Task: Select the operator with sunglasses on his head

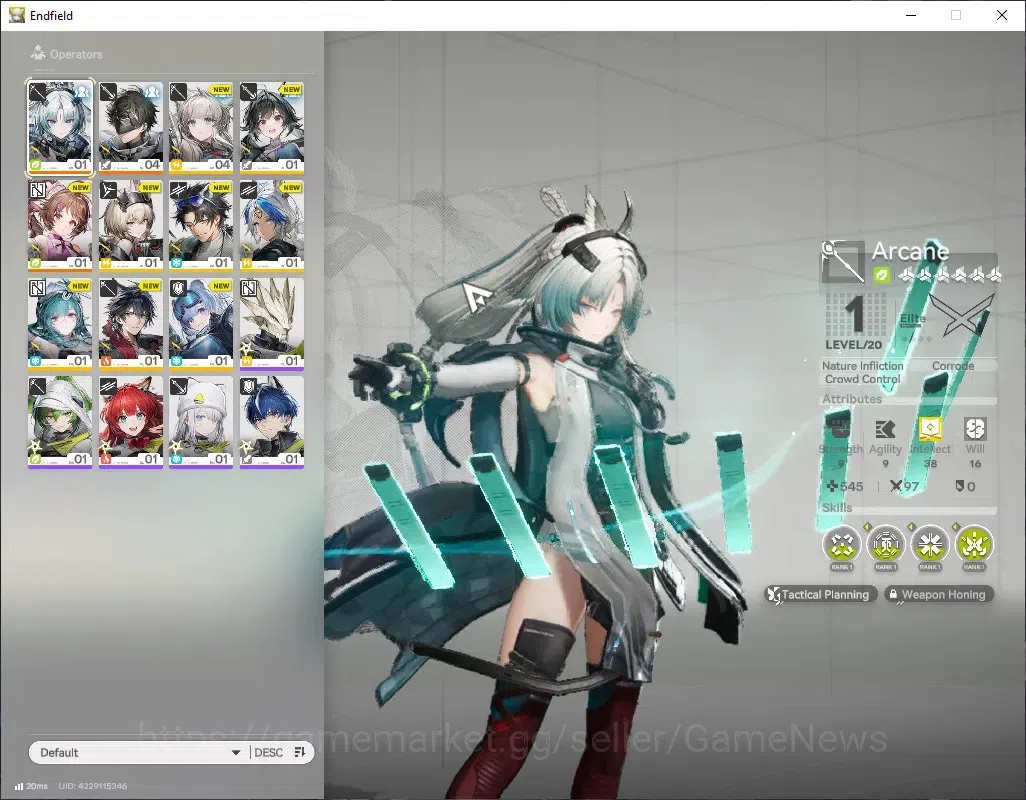Action: click(201, 226)
